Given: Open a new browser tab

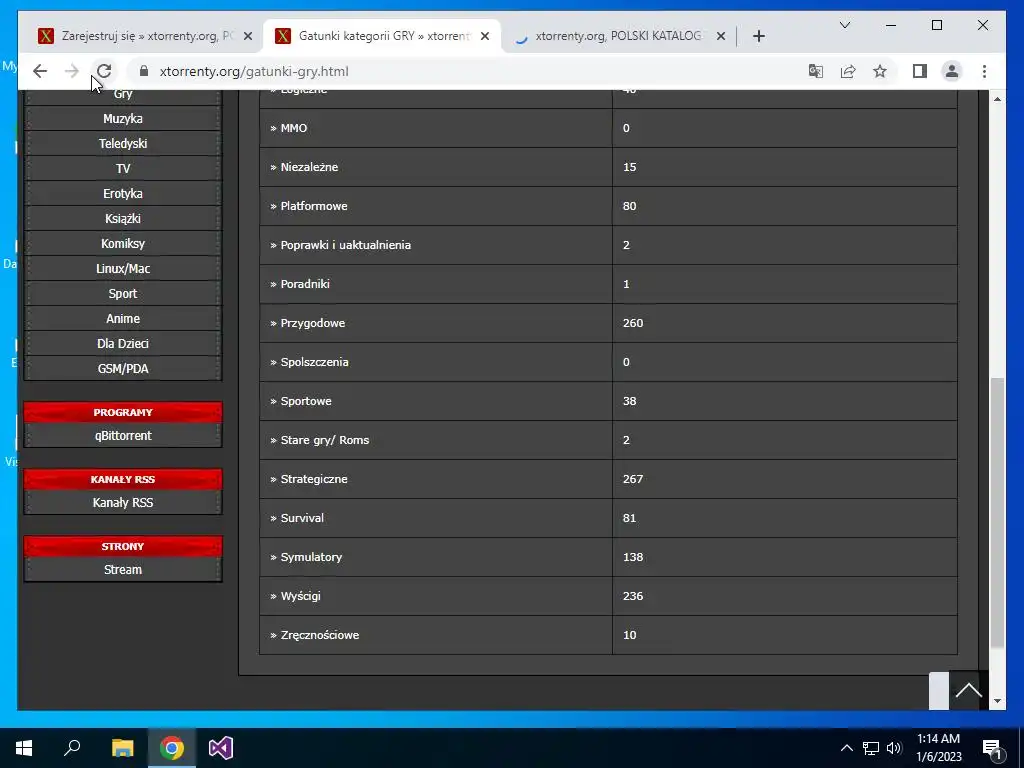Looking at the screenshot, I should (758, 36).
